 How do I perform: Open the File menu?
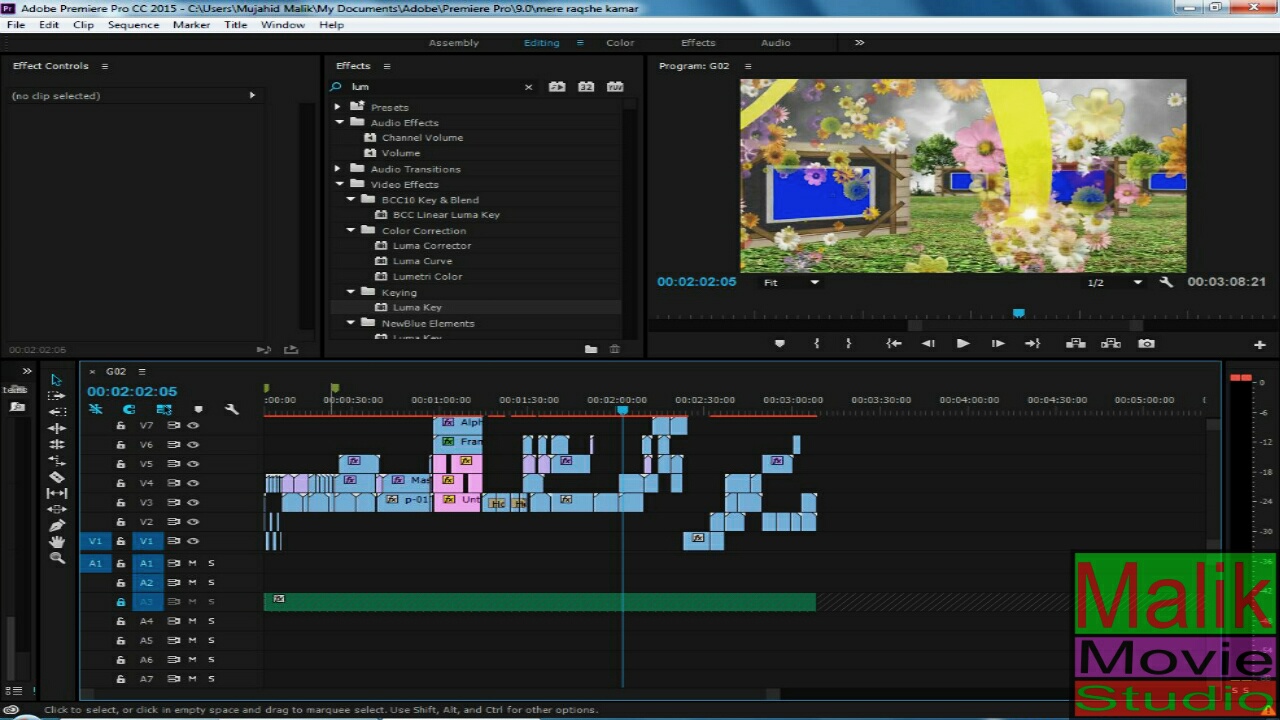coord(16,25)
